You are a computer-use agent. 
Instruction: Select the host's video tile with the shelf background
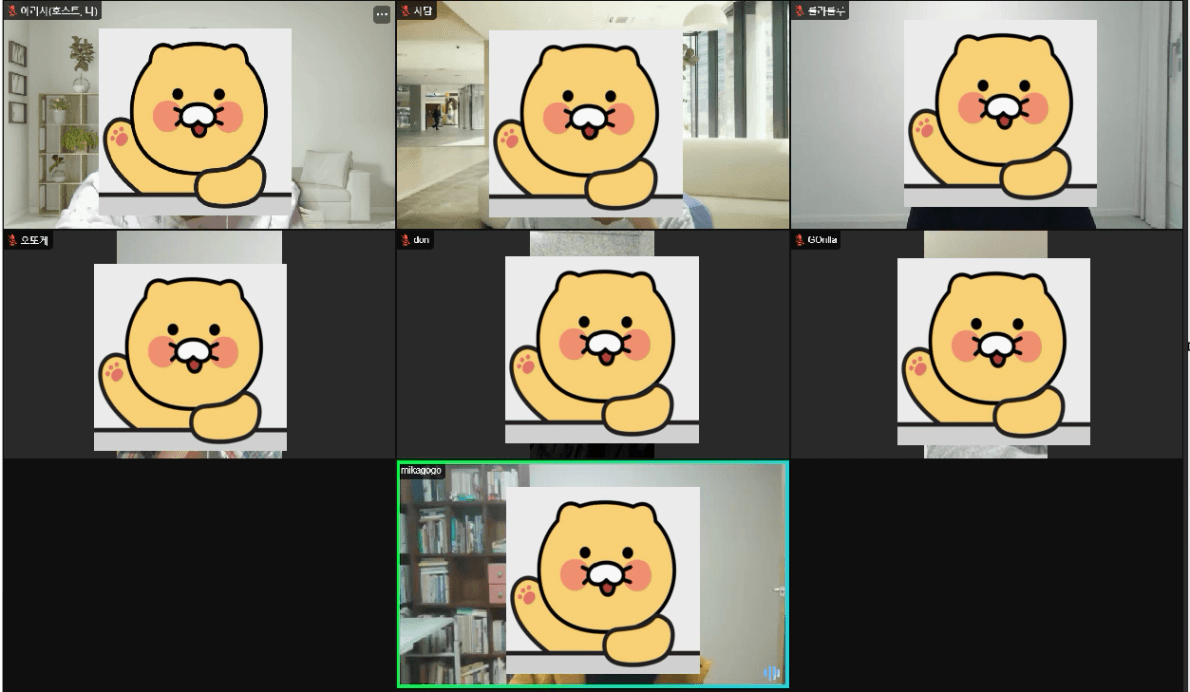199,115
